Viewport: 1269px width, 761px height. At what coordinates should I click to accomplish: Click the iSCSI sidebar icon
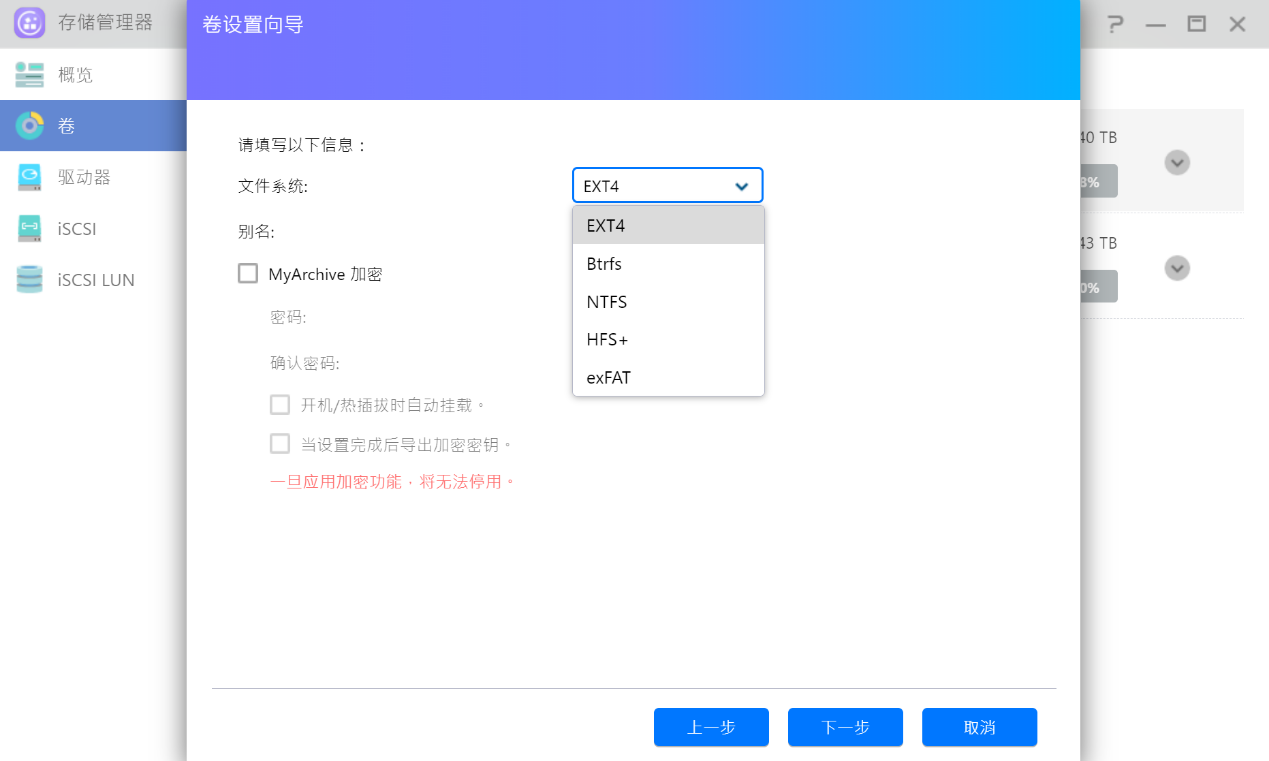pos(29,229)
